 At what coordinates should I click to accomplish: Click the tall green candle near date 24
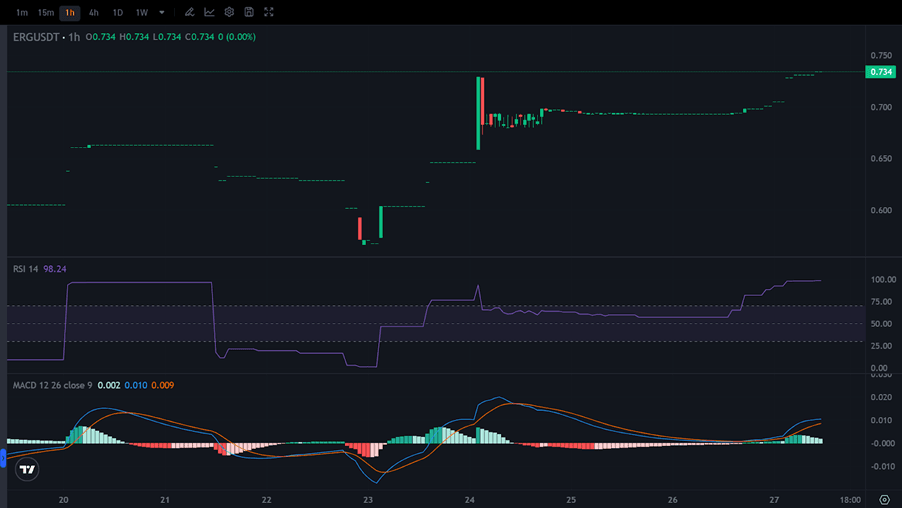click(x=478, y=113)
